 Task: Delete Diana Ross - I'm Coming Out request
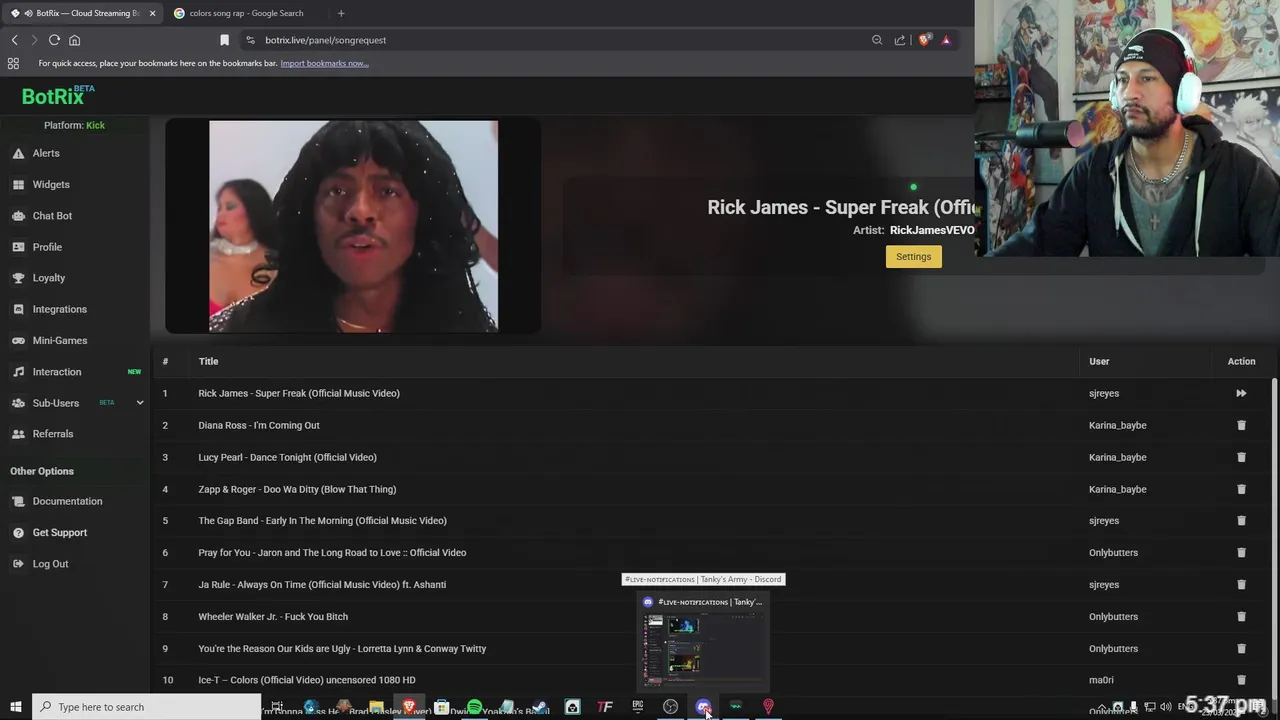click(x=1241, y=425)
